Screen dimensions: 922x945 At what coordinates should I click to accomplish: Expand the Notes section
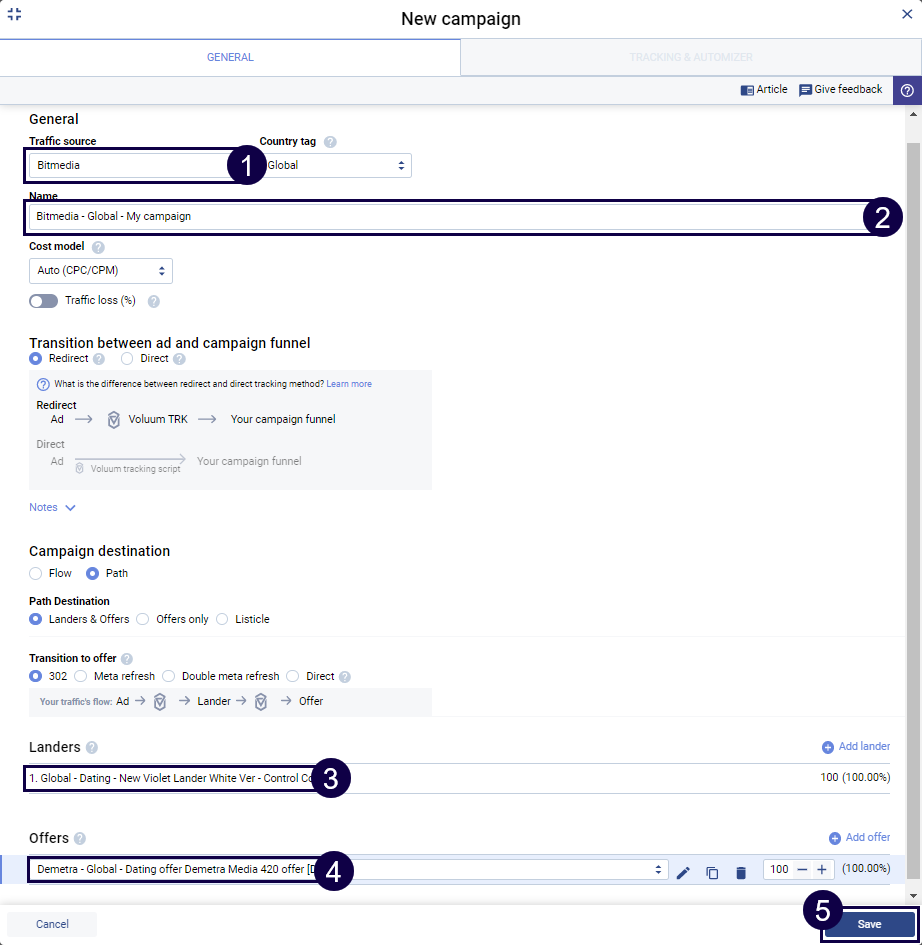tap(53, 507)
